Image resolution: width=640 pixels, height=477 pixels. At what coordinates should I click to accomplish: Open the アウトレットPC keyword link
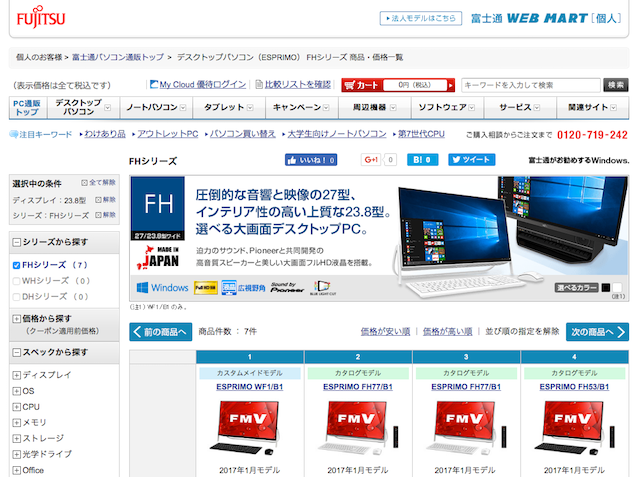point(168,134)
